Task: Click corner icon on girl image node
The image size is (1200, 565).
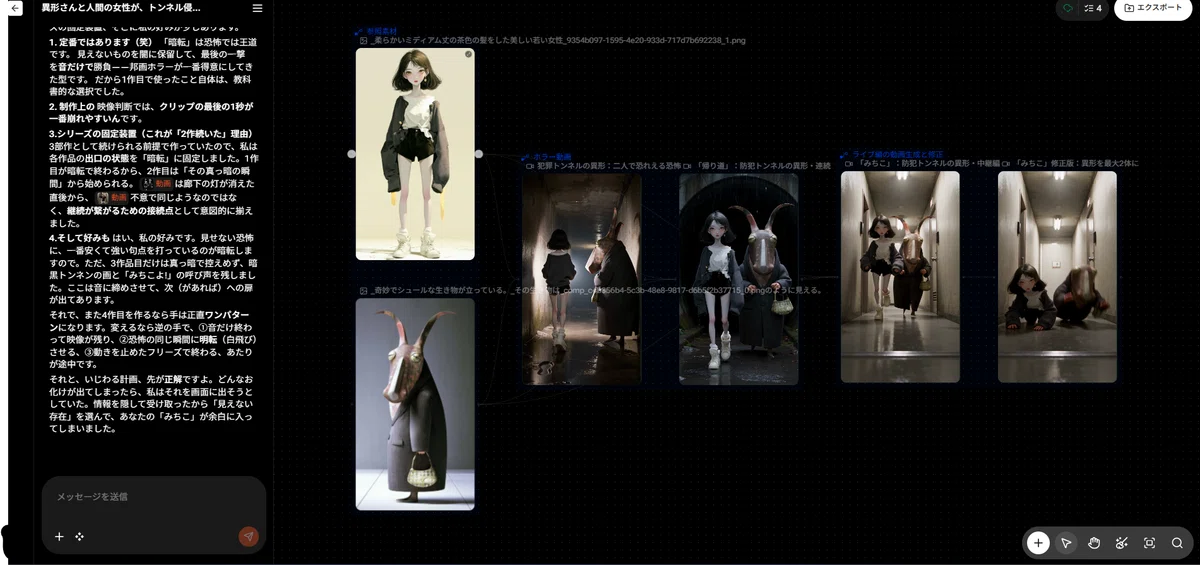Action: pos(468,54)
